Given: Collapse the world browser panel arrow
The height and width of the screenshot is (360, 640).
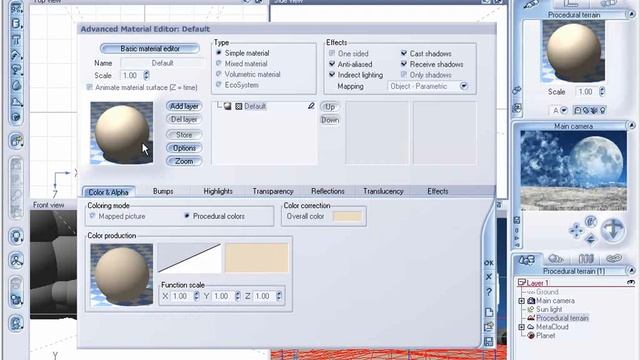Looking at the screenshot, I should (x=631, y=271).
